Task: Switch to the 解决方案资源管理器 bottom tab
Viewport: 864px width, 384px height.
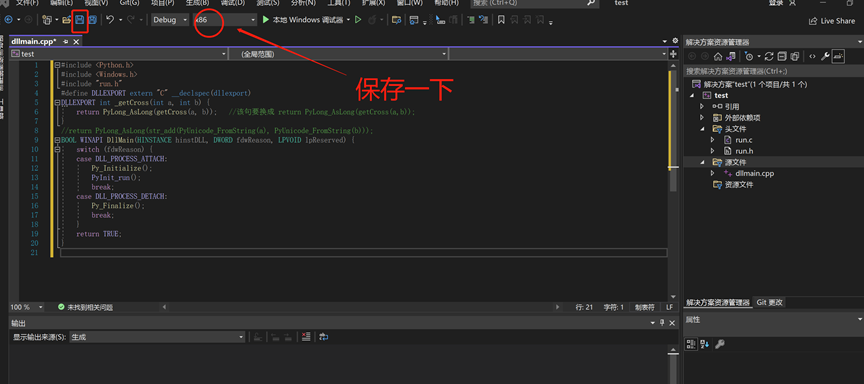Action: tap(718, 302)
